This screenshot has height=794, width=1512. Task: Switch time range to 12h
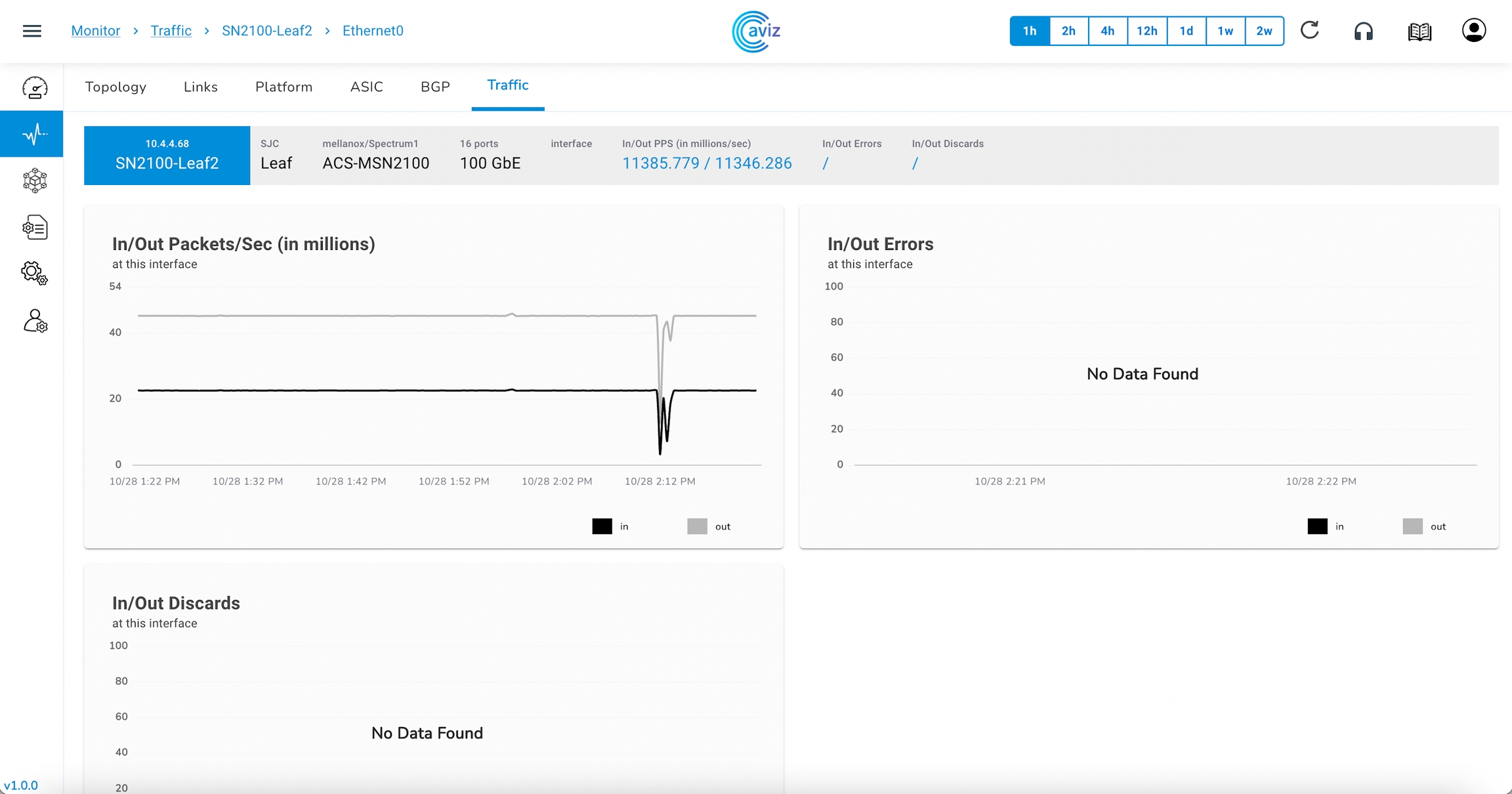click(1146, 31)
